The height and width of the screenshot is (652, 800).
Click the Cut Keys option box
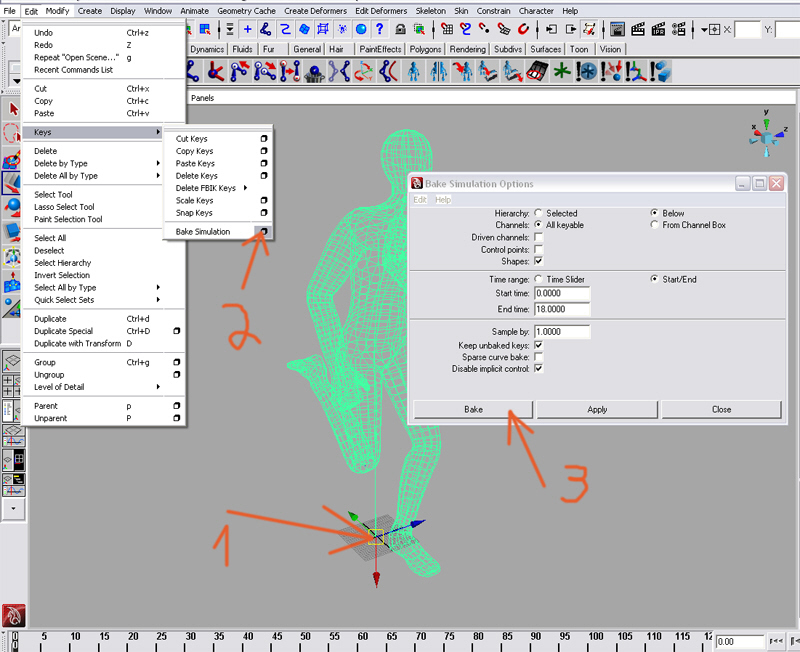pos(264,139)
